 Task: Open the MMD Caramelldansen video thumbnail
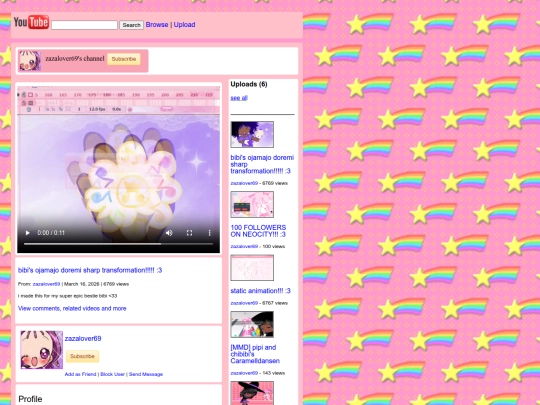252,324
